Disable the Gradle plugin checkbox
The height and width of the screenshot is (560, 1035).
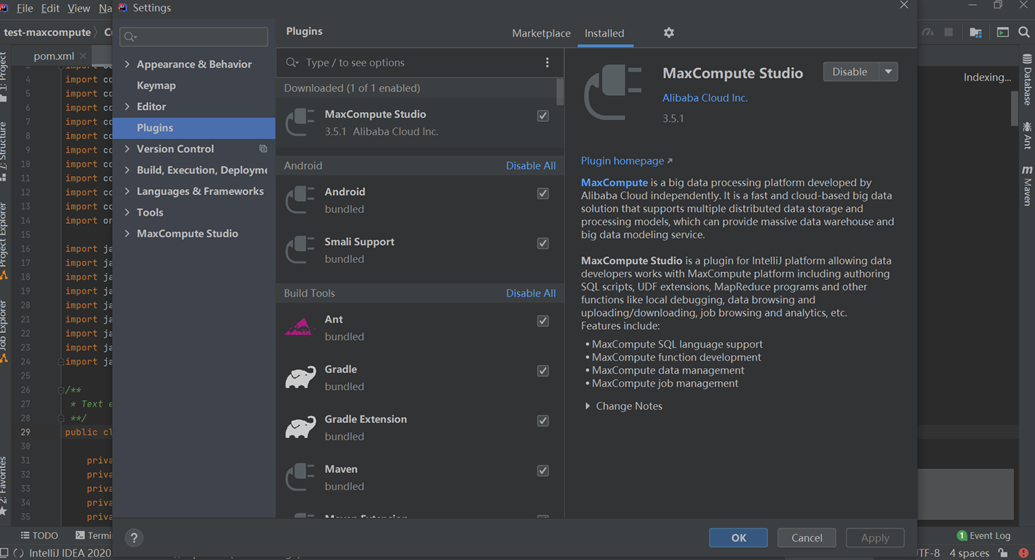coord(543,370)
